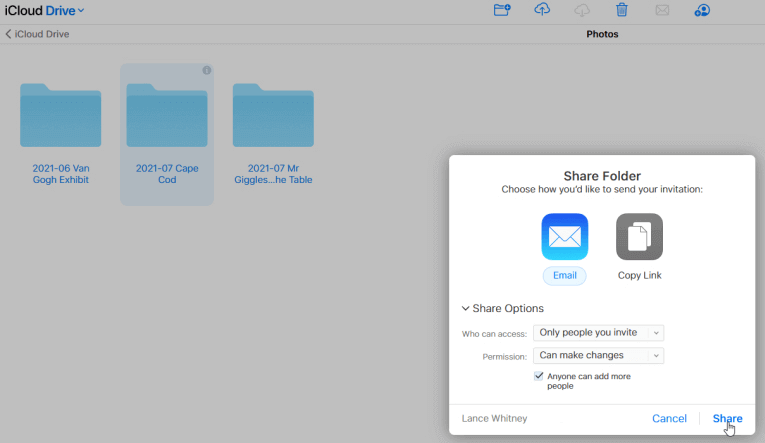
Task: Click the Photos folder title
Action: (602, 34)
